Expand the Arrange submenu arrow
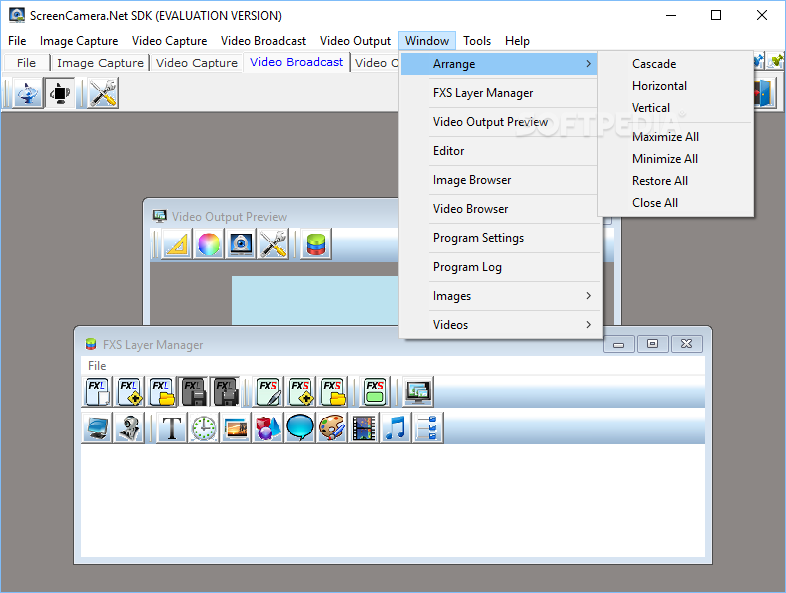 pos(588,64)
